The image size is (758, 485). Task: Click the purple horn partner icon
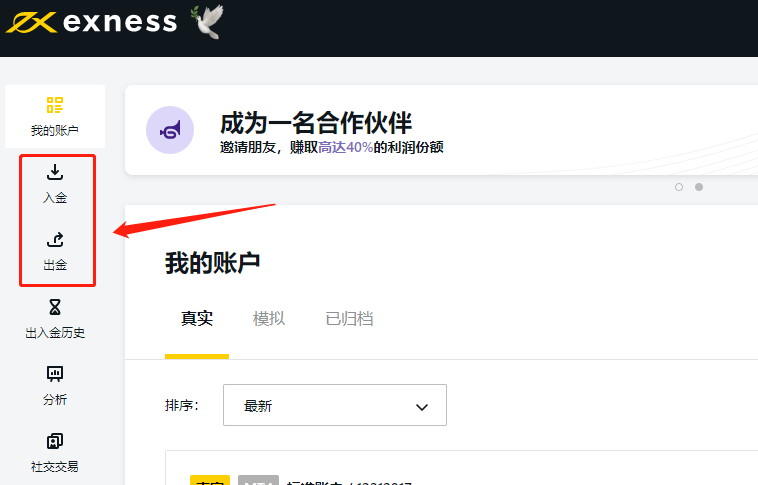170,130
